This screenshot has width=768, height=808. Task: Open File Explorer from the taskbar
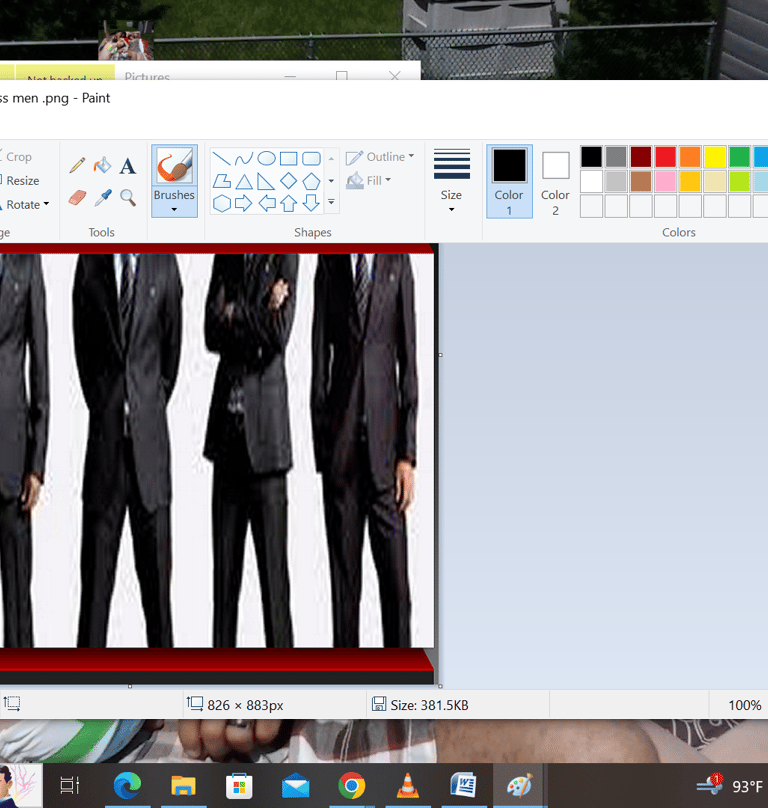pyautogui.click(x=183, y=785)
